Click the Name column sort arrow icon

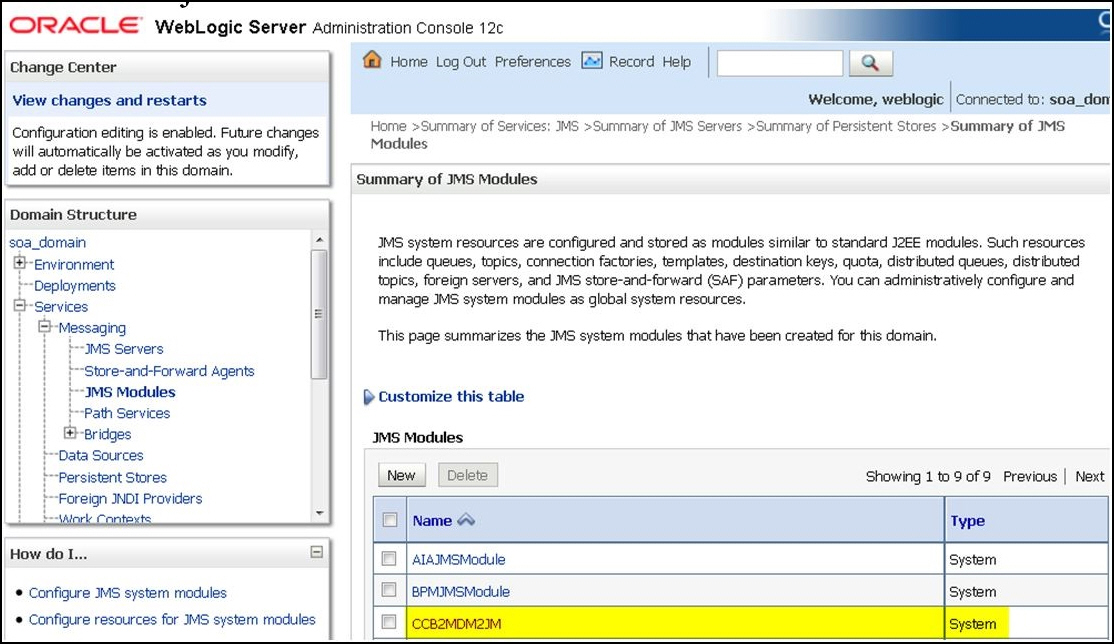click(466, 520)
